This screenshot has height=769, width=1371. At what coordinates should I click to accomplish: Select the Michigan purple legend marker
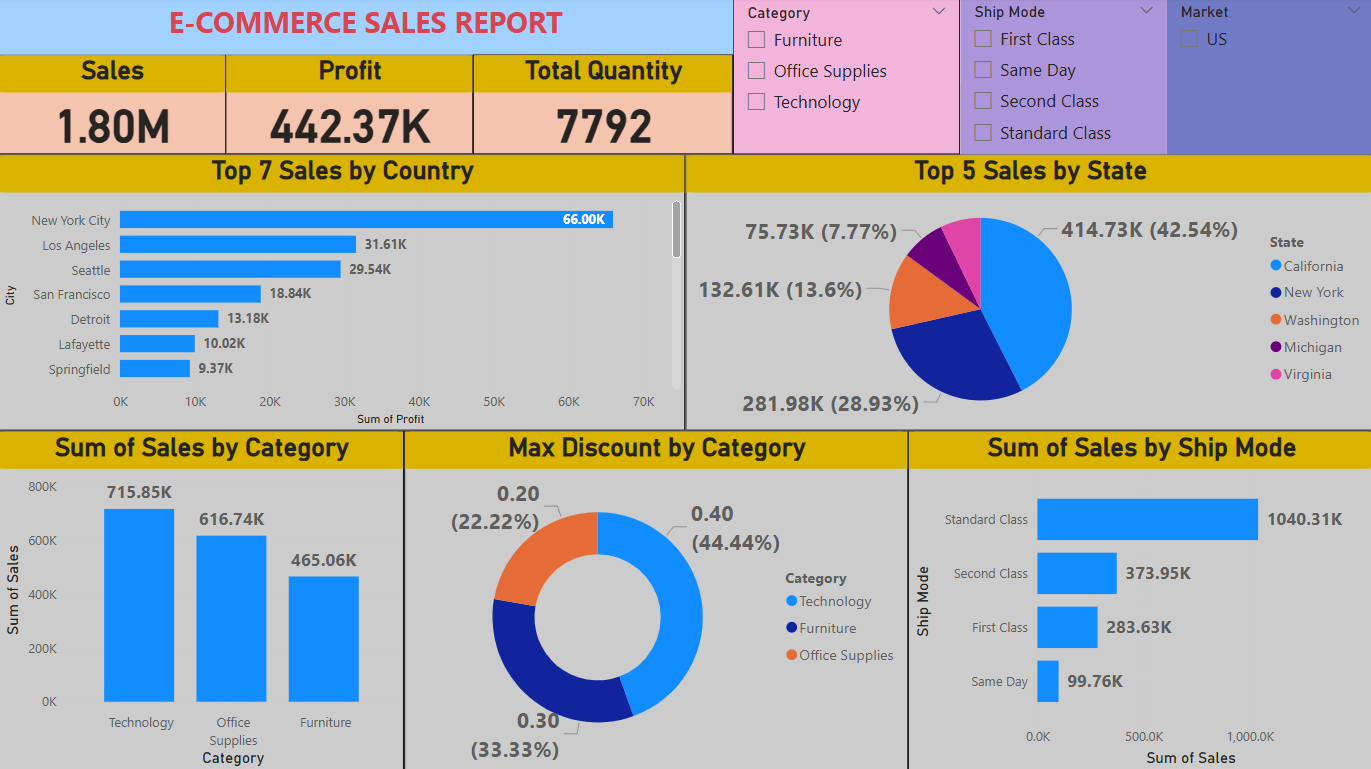(1275, 347)
